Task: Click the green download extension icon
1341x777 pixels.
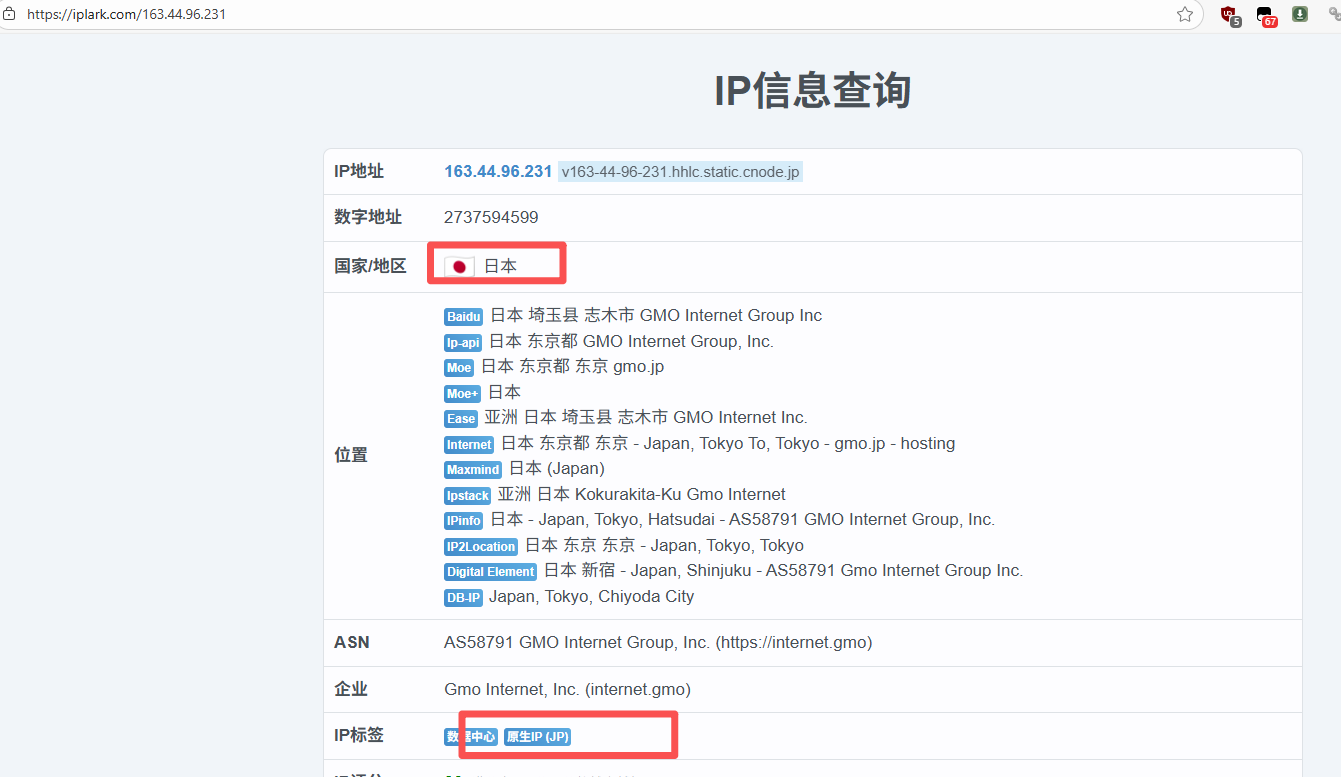Action: 1300,14
